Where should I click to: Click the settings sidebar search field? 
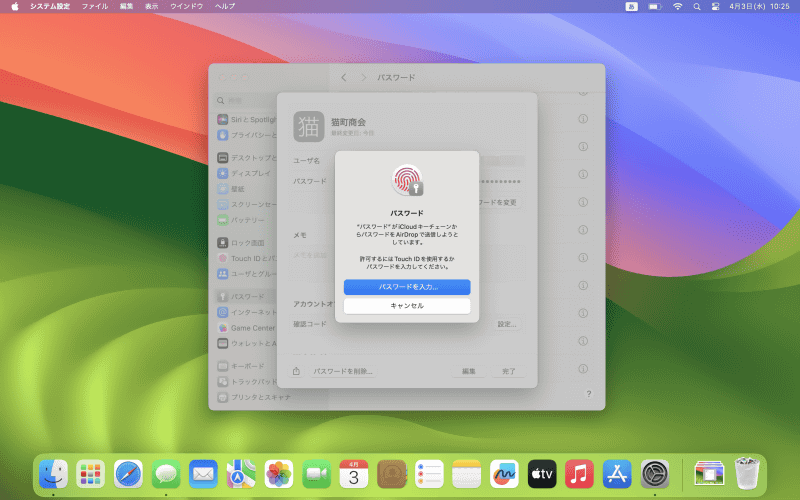tap(247, 101)
